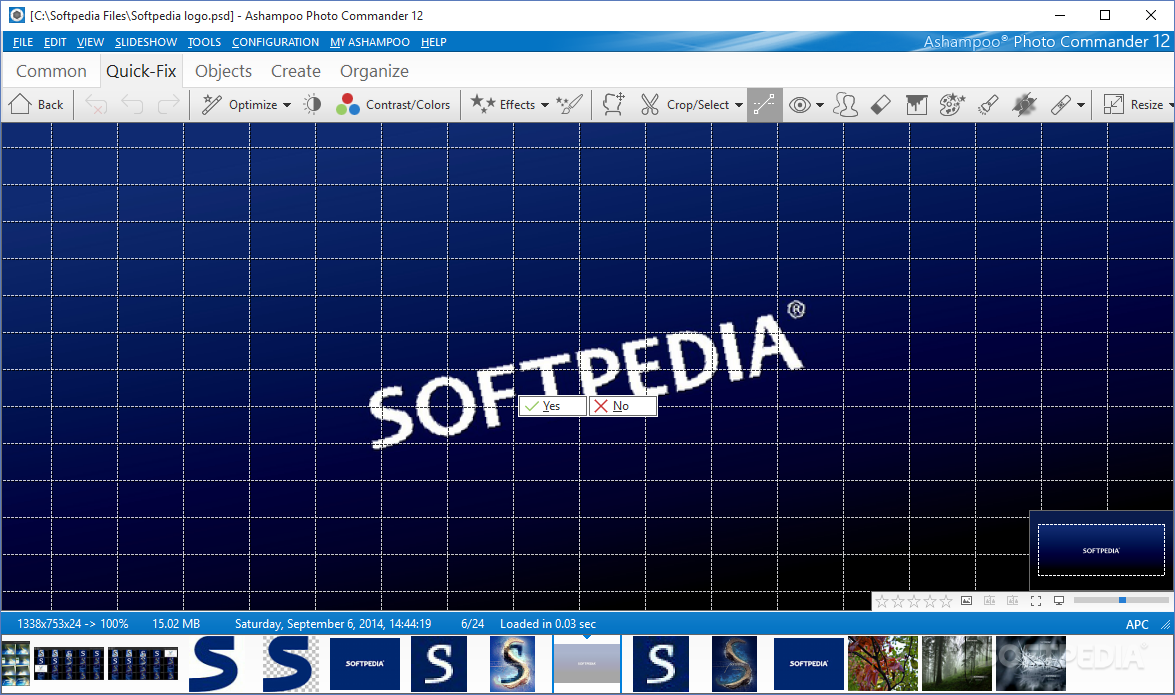Click the navigator preview of the Softpedia image
Viewport: 1175px width, 695px height.
coord(1101,550)
